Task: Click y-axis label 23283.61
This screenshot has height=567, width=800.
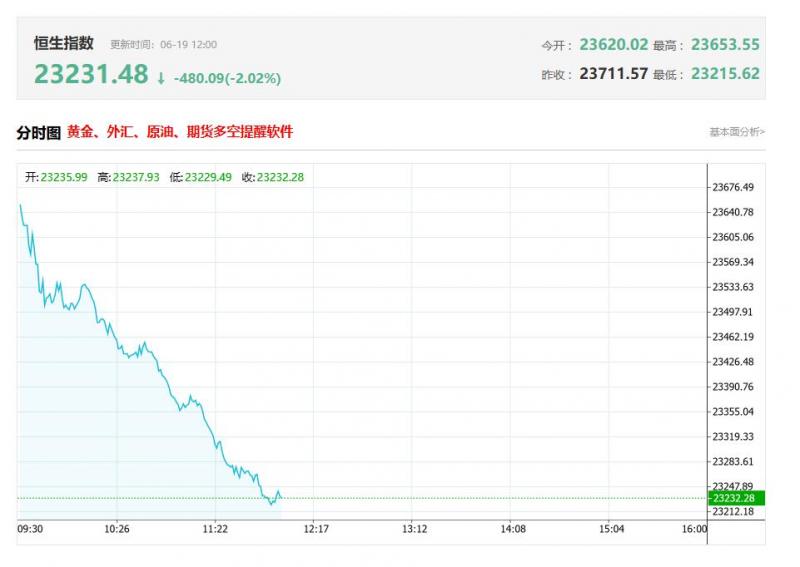Action: click(733, 462)
